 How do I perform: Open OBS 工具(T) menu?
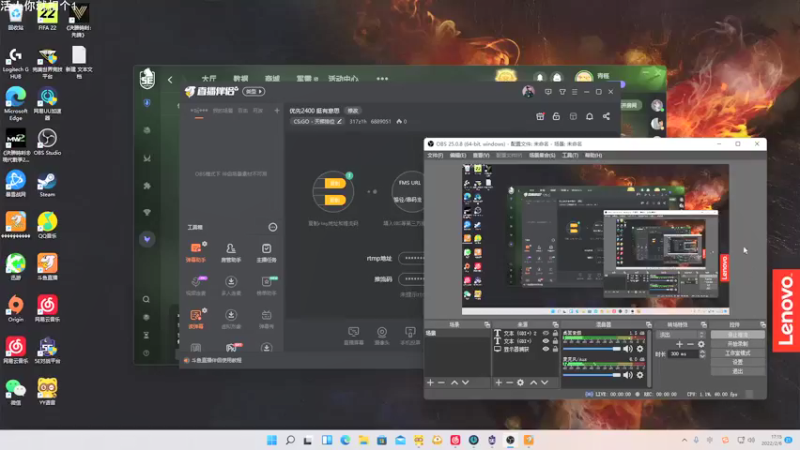tap(570, 155)
